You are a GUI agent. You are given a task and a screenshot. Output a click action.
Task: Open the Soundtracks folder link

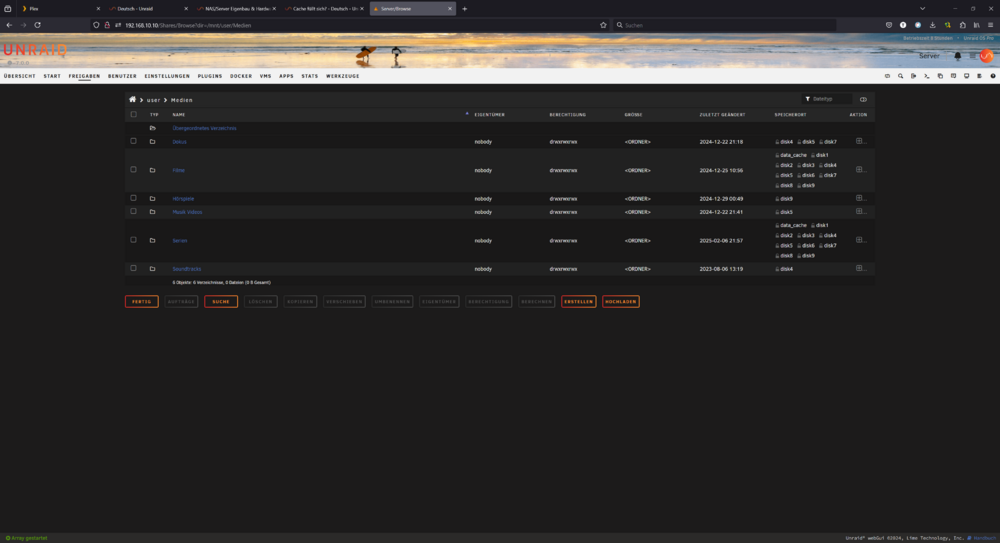tap(186, 269)
